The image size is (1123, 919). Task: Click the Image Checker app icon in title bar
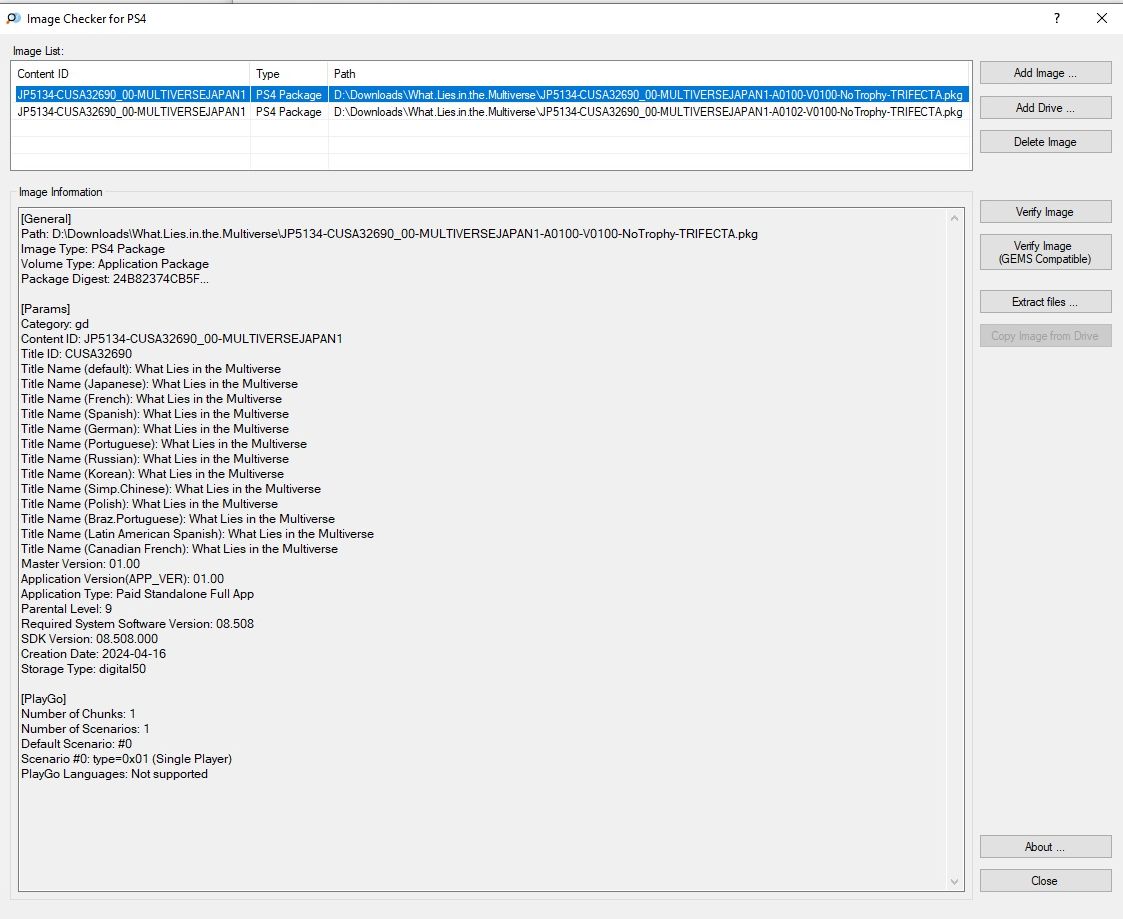pyautogui.click(x=13, y=19)
